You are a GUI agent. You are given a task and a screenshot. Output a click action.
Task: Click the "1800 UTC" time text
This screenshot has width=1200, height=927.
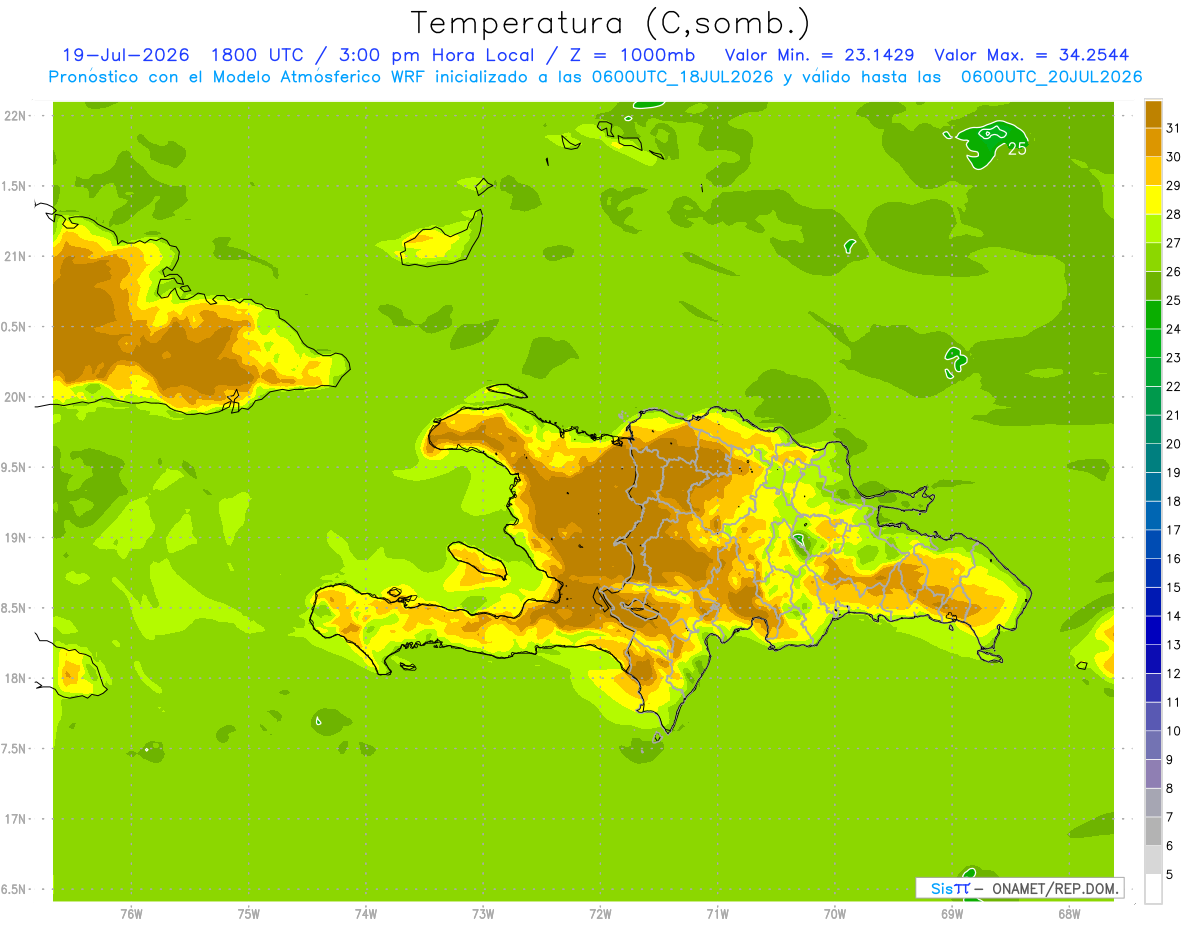257,55
